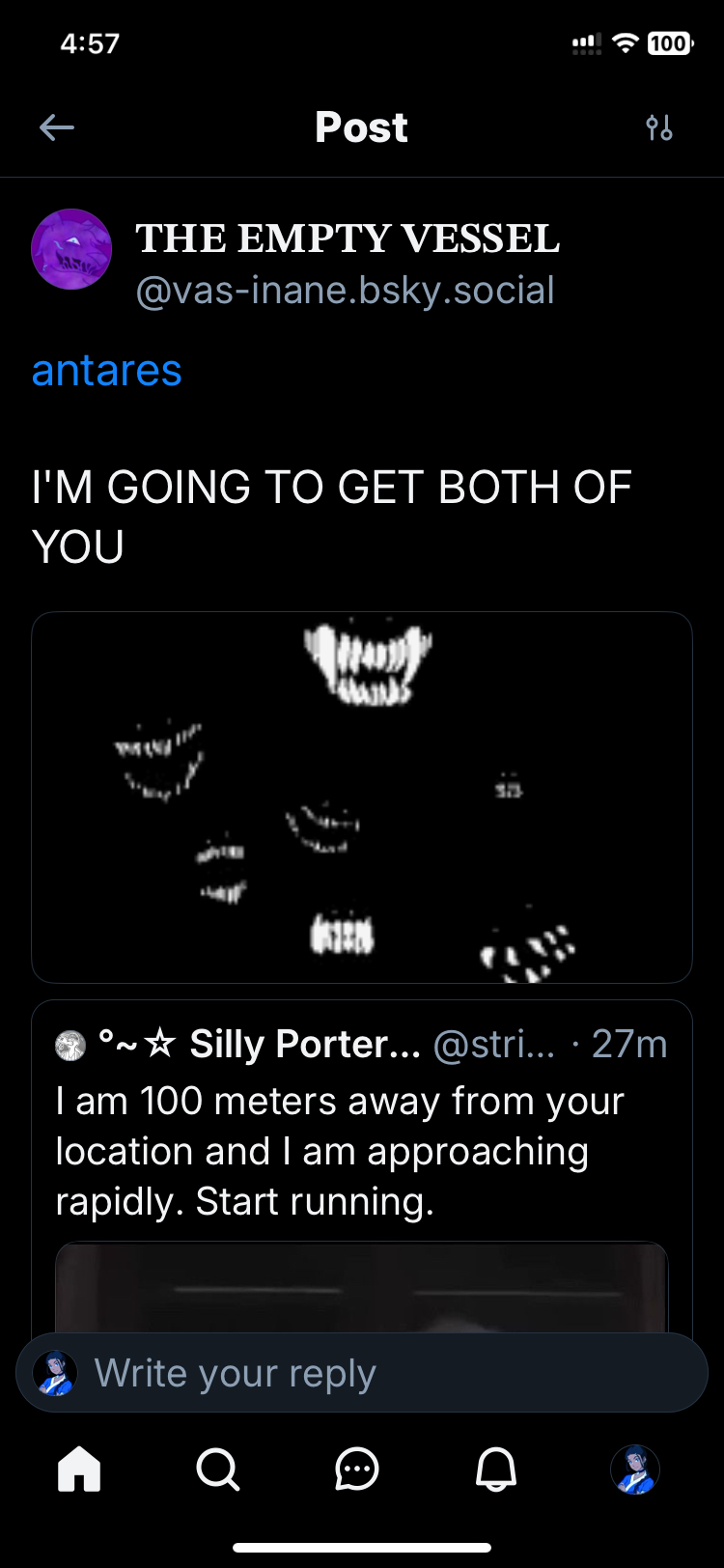Tap the battery 100 indicator
The image size is (724, 1568).
pyautogui.click(x=670, y=43)
